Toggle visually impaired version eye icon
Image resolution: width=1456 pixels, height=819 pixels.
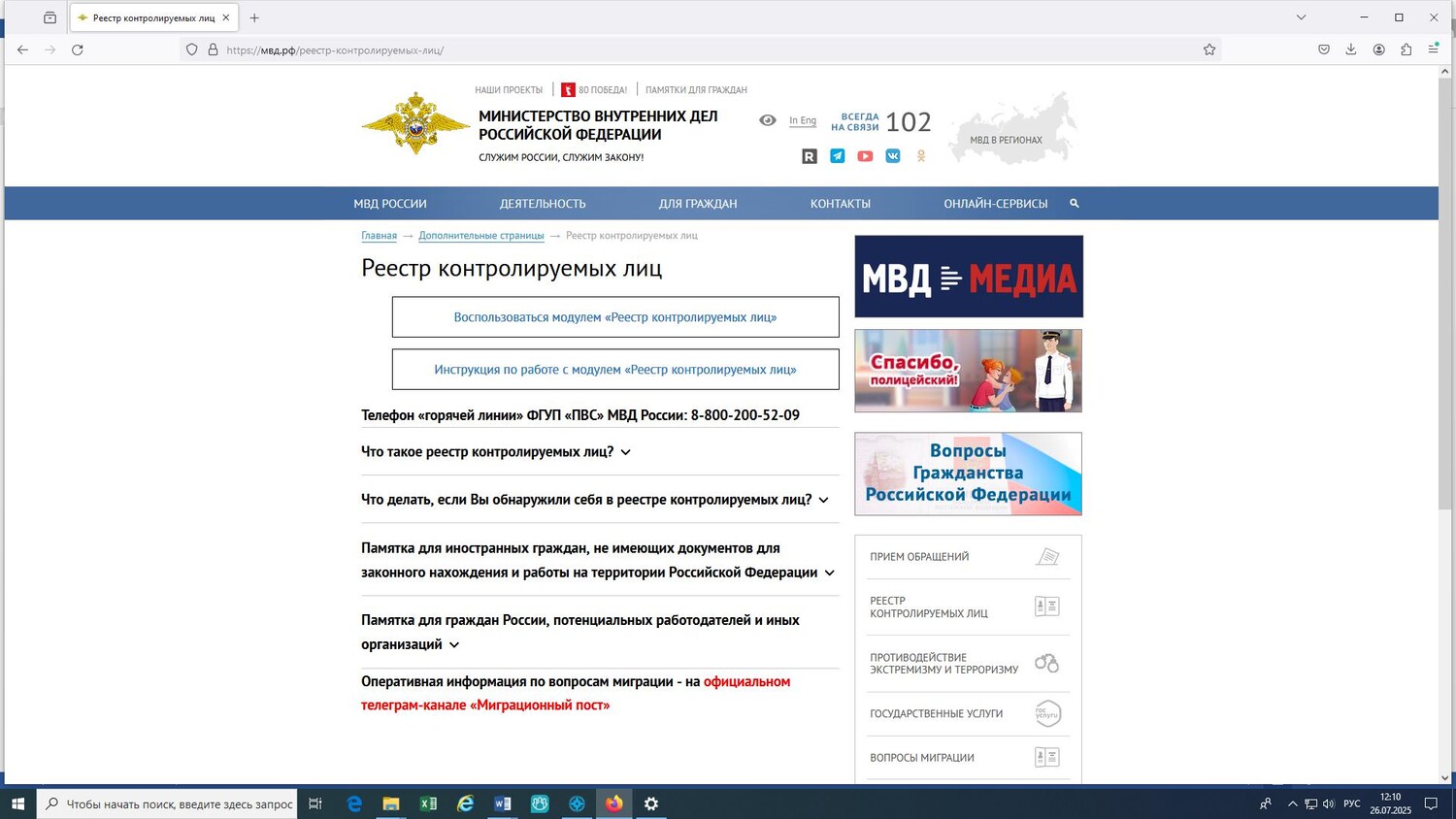tap(768, 120)
